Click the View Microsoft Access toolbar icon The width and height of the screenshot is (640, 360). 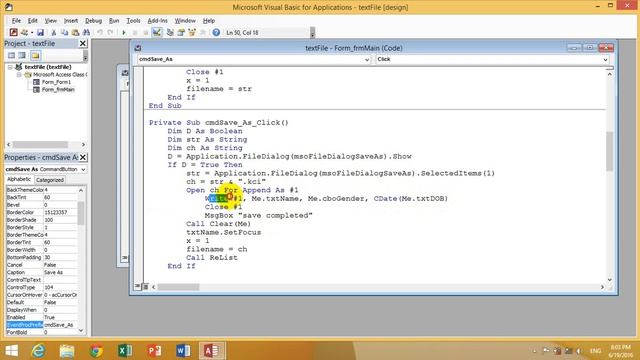[13, 32]
